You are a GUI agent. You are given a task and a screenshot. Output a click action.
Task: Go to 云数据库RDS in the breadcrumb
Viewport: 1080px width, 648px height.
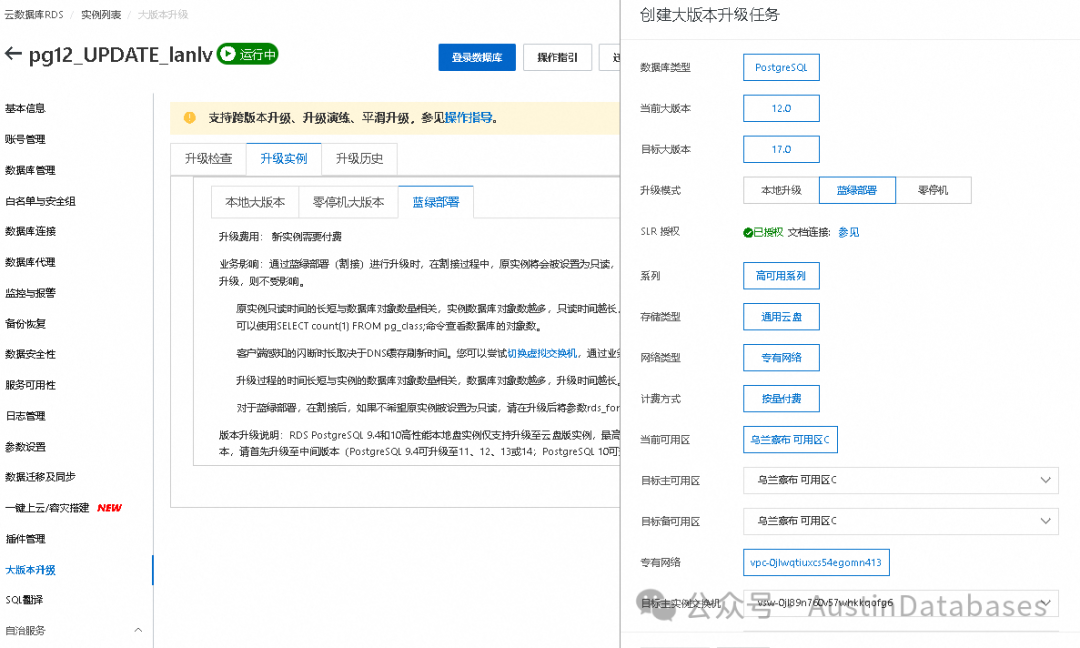[34, 14]
